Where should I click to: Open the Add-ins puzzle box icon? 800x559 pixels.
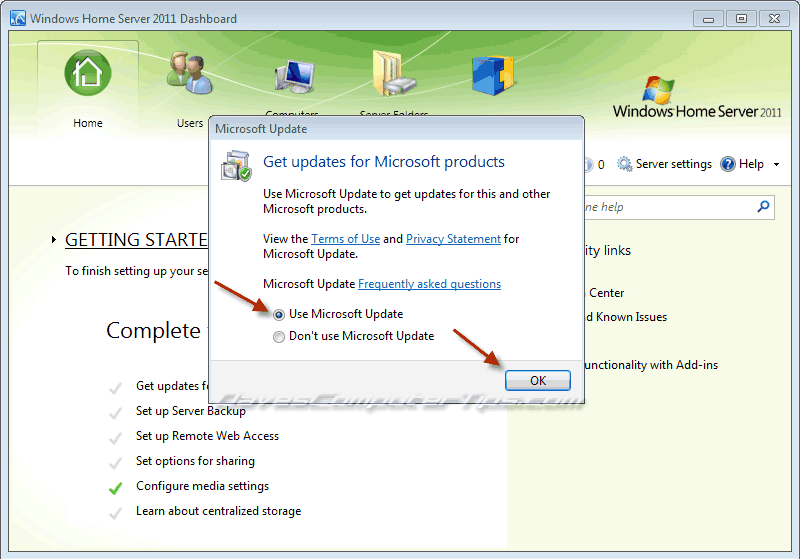click(493, 75)
